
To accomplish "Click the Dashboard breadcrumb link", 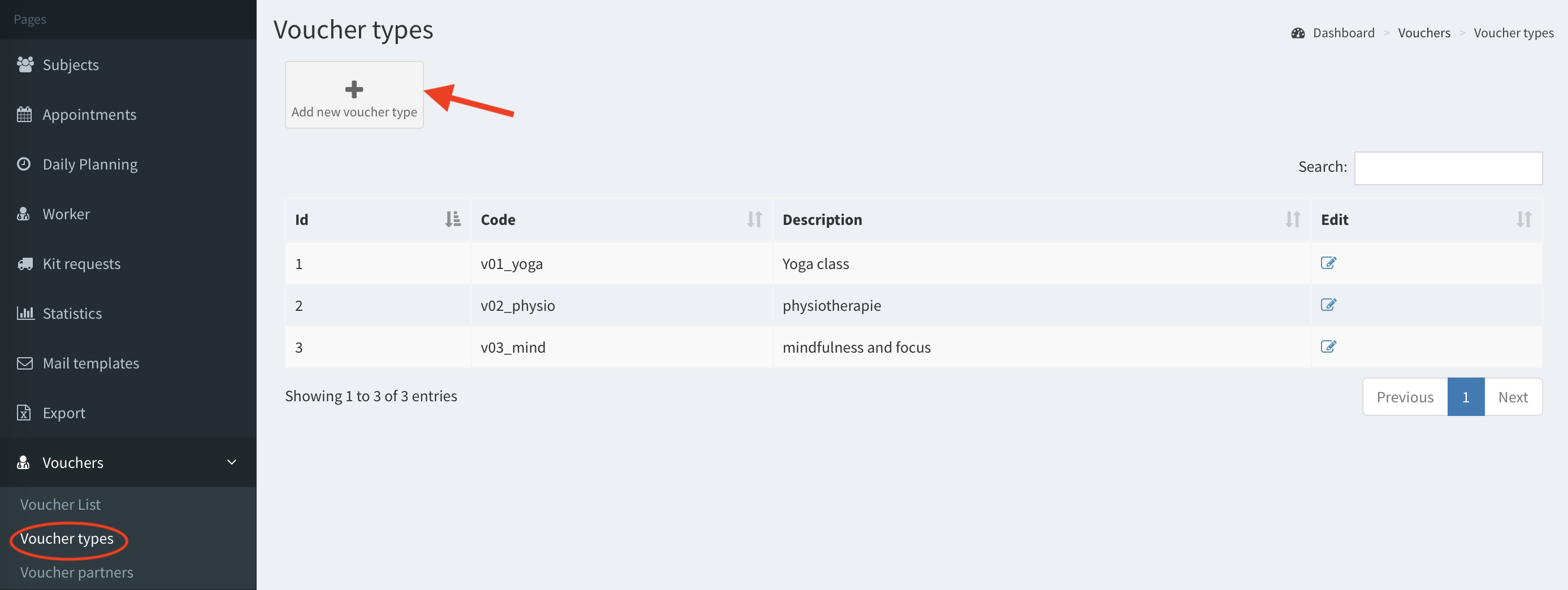I will click(1343, 33).
